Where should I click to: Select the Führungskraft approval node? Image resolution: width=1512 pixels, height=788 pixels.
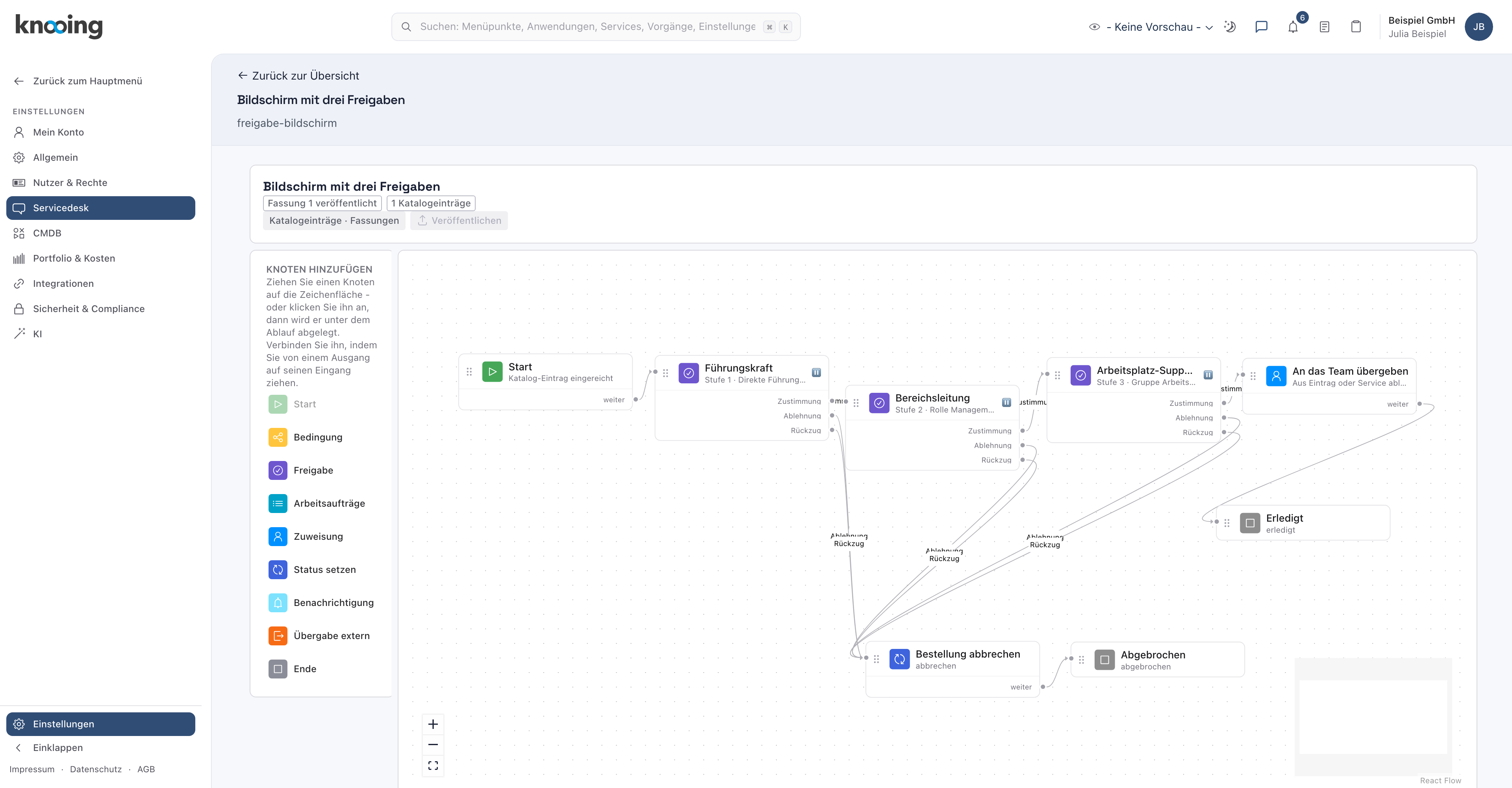pyautogui.click(x=742, y=398)
